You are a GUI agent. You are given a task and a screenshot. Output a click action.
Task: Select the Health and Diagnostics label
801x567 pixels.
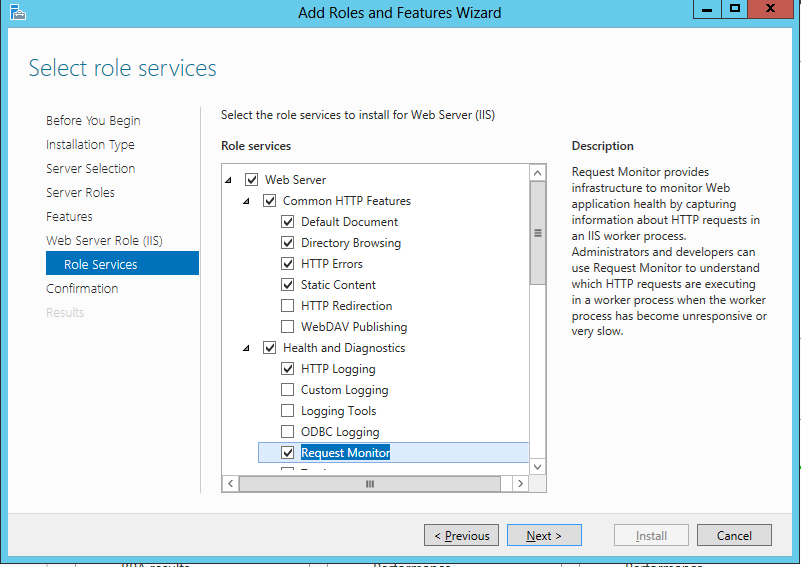click(344, 348)
